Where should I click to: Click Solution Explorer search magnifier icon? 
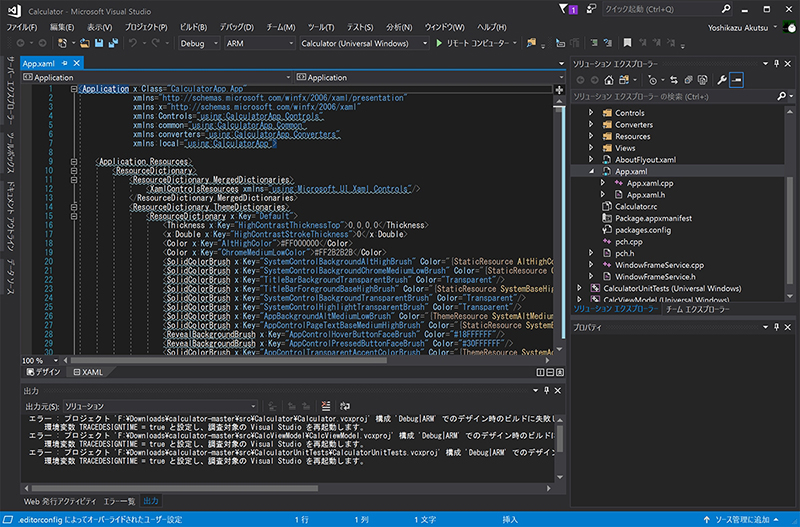pyautogui.click(x=781, y=96)
